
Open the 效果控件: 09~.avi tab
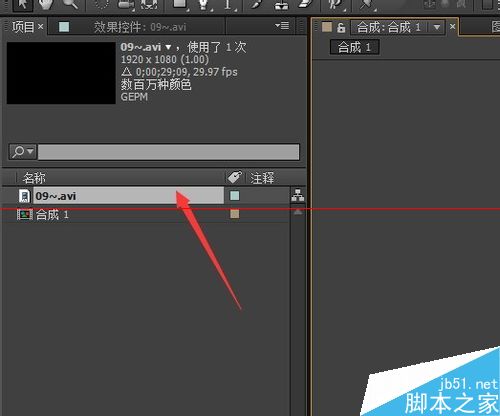click(x=140, y=27)
